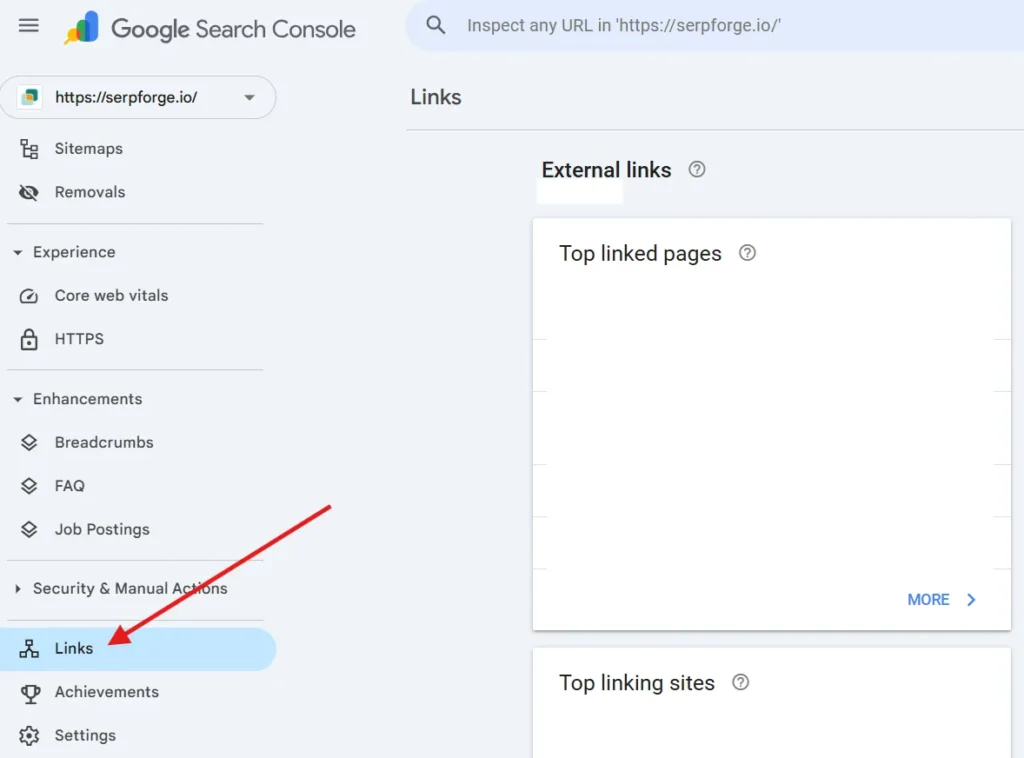Open the Enhancements section header
Screen dimensions: 1024x758
(87, 398)
